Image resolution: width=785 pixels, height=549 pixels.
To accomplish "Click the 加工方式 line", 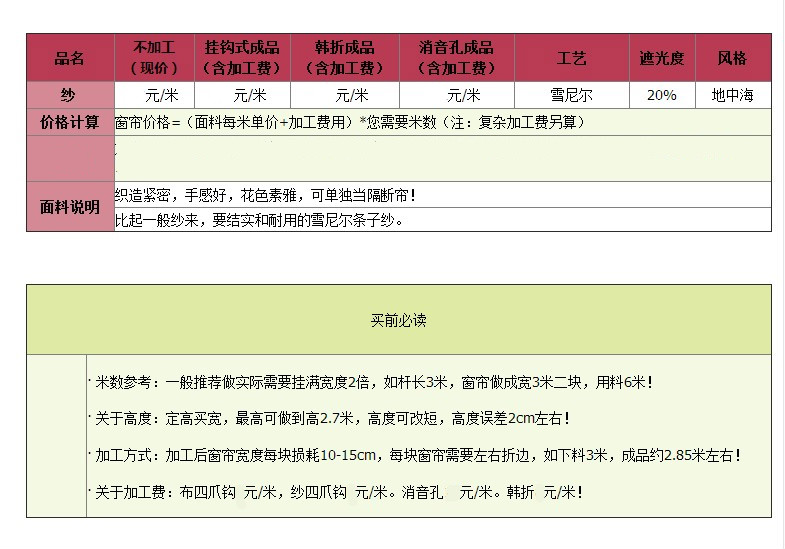I will [418, 455].
